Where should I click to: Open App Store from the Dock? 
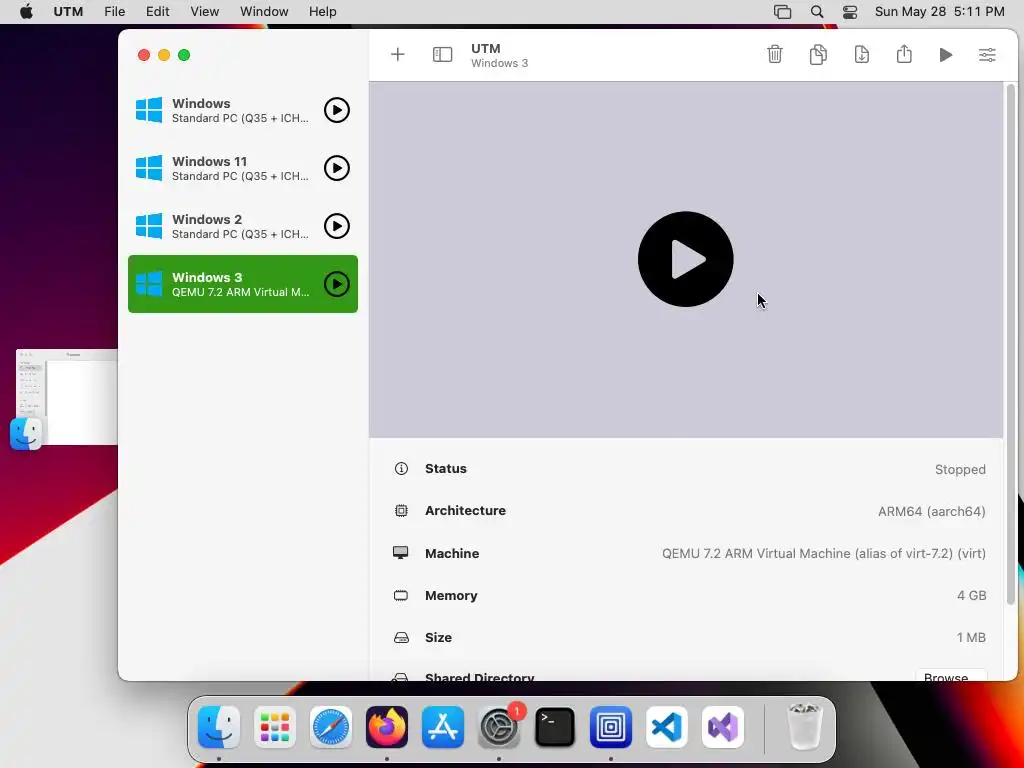point(443,727)
